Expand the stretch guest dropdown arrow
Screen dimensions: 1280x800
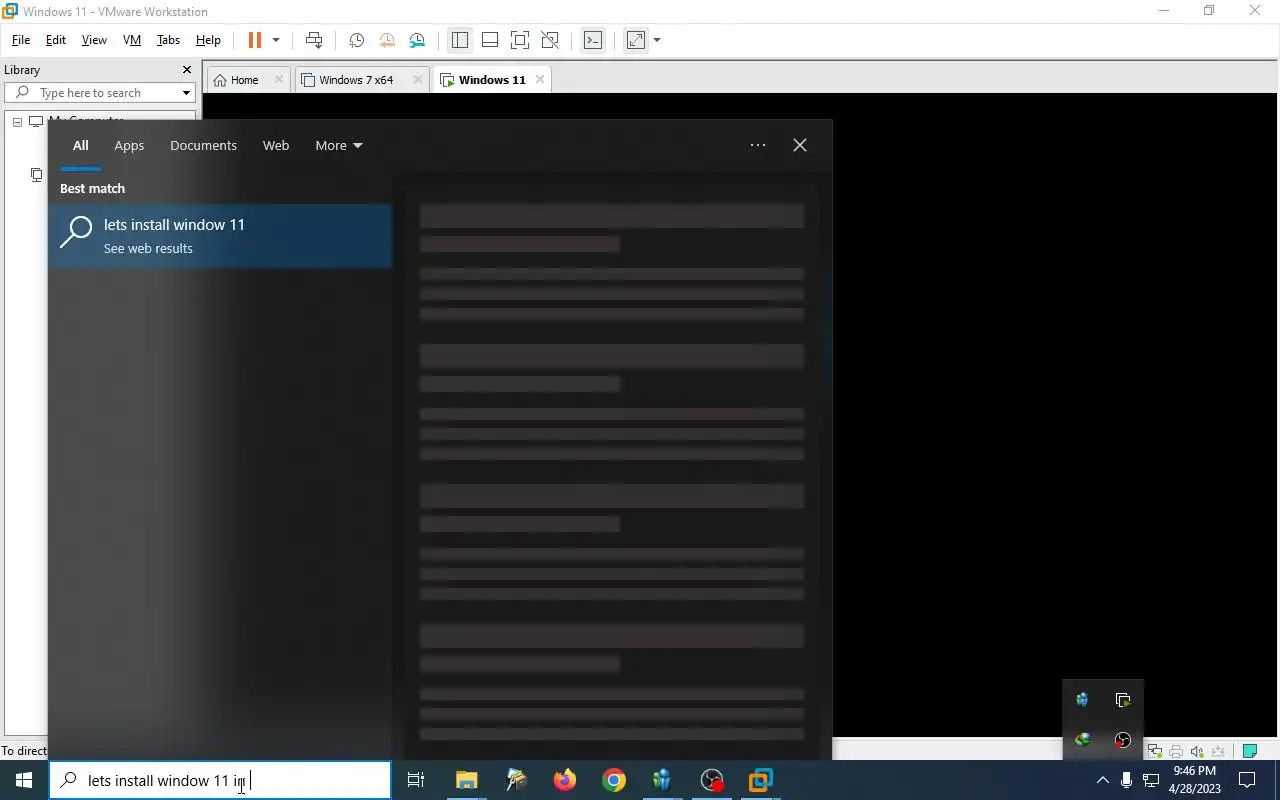657,40
